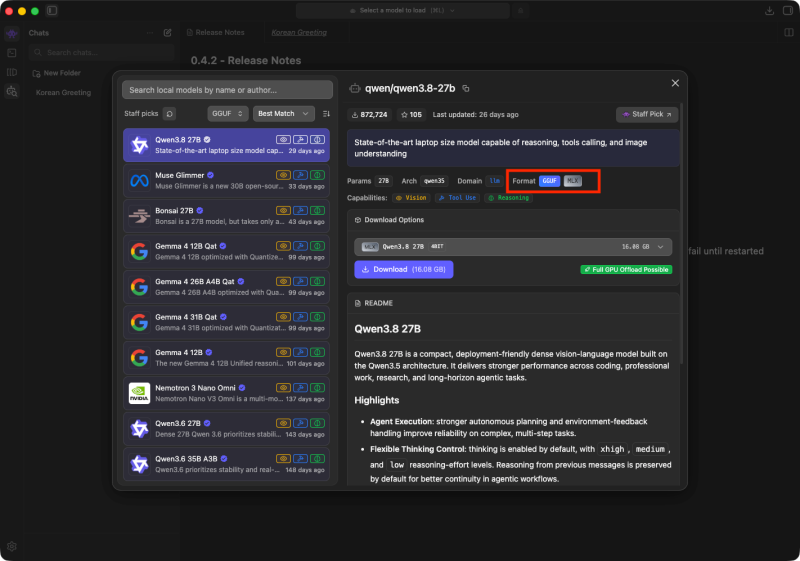This screenshot has width=800, height=561.
Task: Click the Highlights heading in README
Action: (377, 400)
